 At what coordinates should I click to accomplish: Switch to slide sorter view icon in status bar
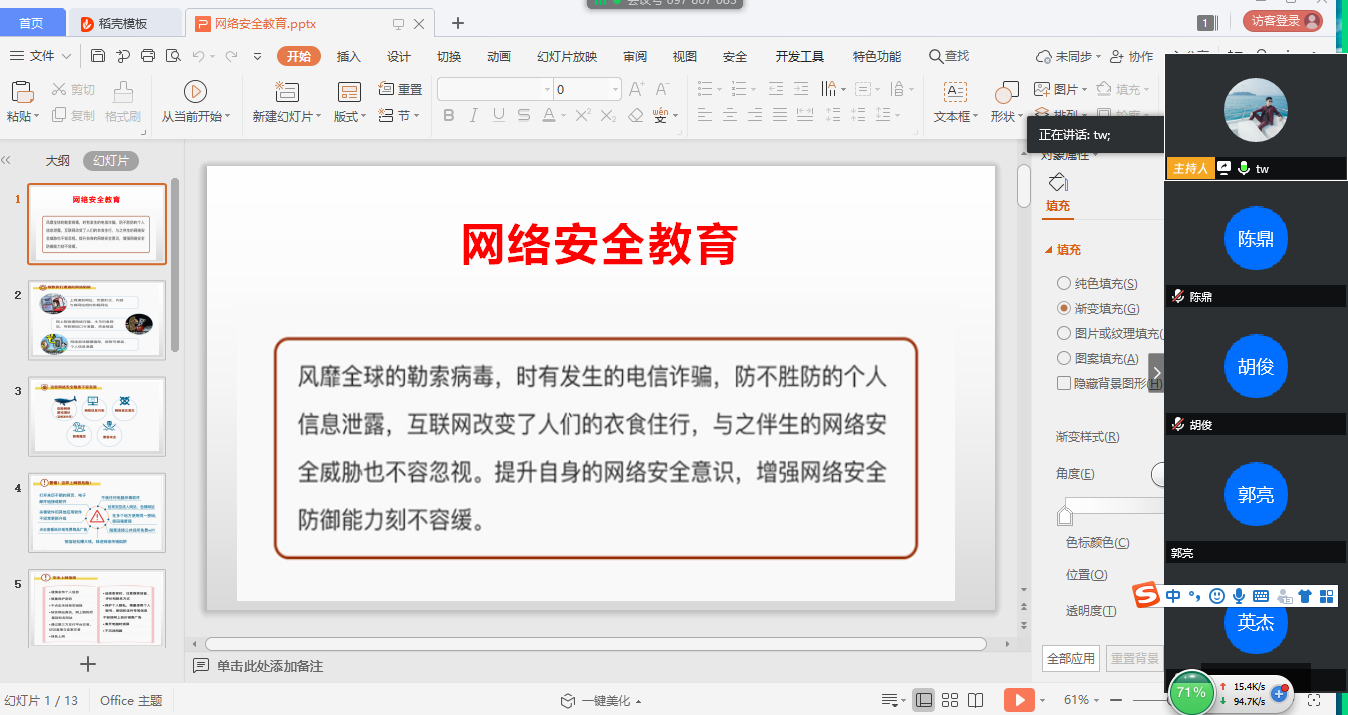[950, 700]
